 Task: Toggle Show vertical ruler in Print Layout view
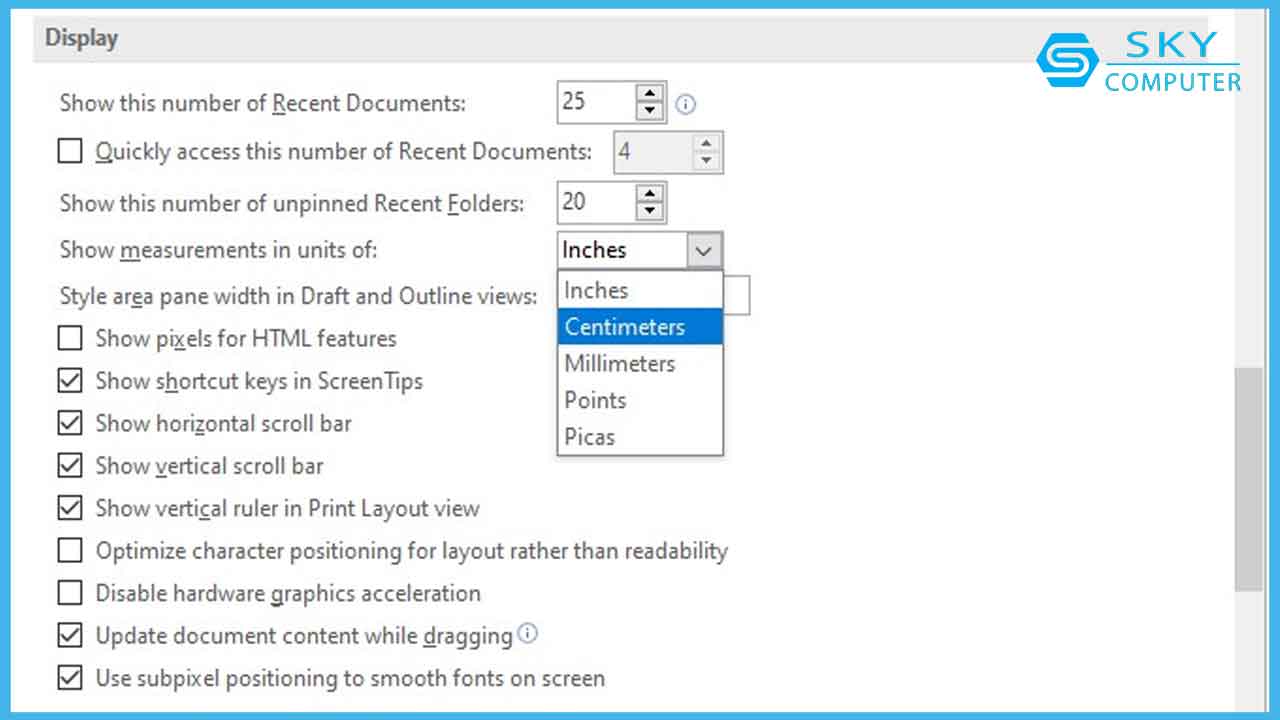(69, 508)
